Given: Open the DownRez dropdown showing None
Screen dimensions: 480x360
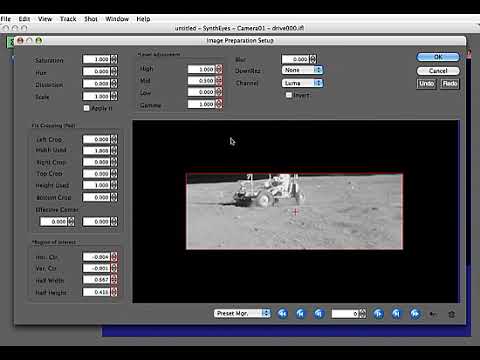Looking at the screenshot, I should 302,70.
